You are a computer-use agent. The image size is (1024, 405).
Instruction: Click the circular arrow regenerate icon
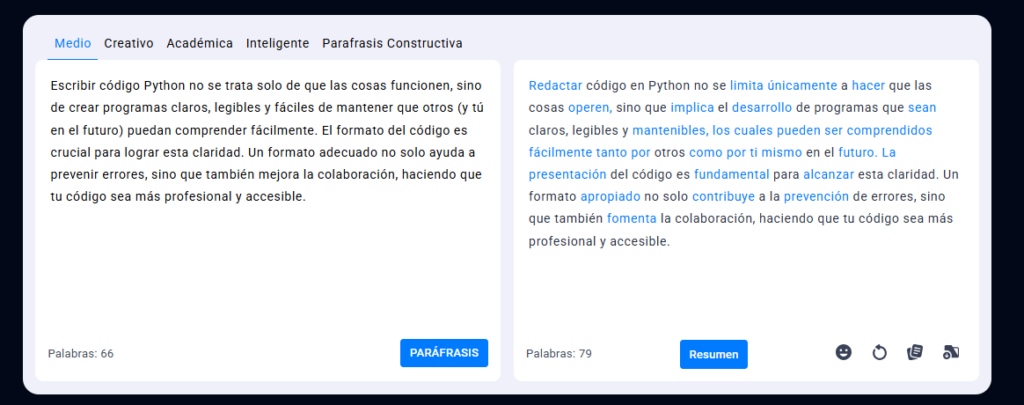pyautogui.click(x=879, y=352)
